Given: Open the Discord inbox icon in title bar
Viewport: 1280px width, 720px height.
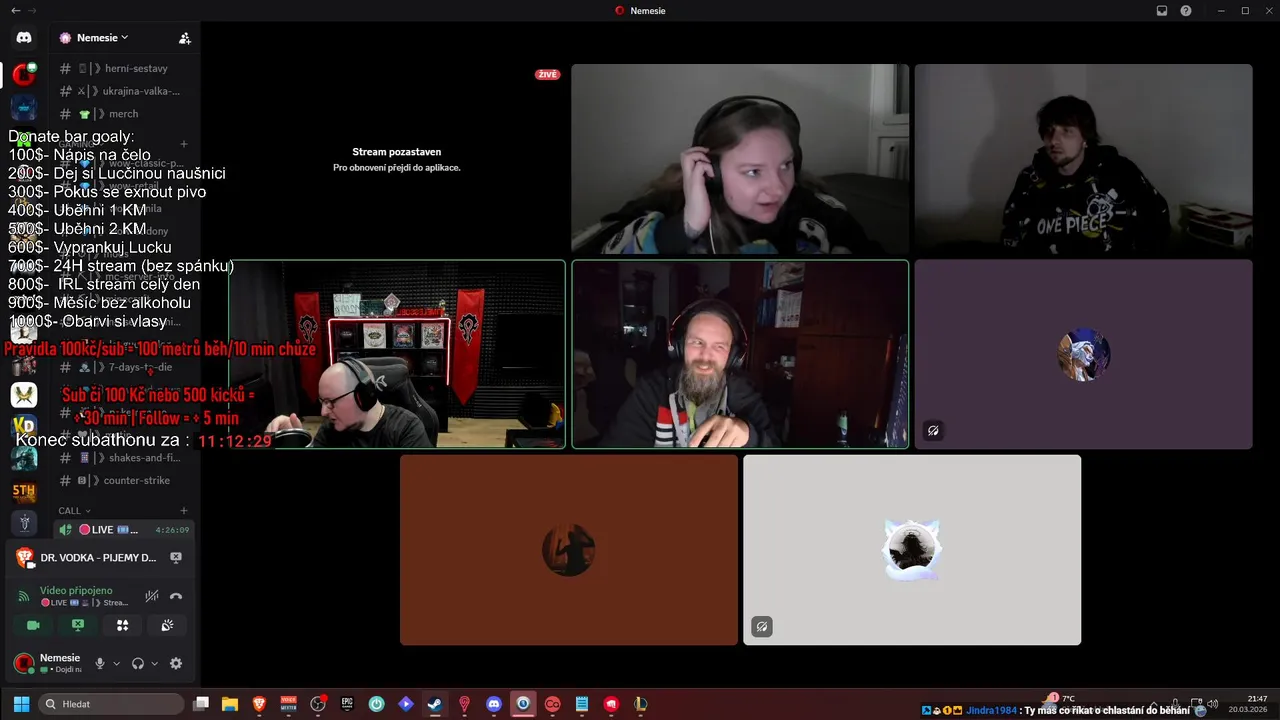Looking at the screenshot, I should (x=1162, y=10).
